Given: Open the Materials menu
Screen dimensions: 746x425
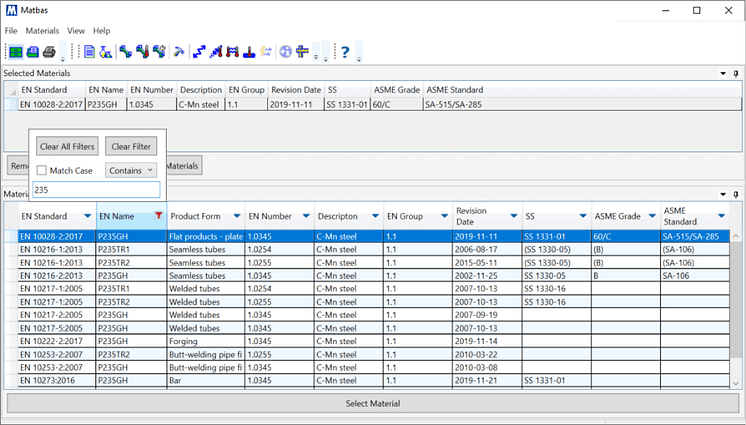Looking at the screenshot, I should pyautogui.click(x=42, y=31).
